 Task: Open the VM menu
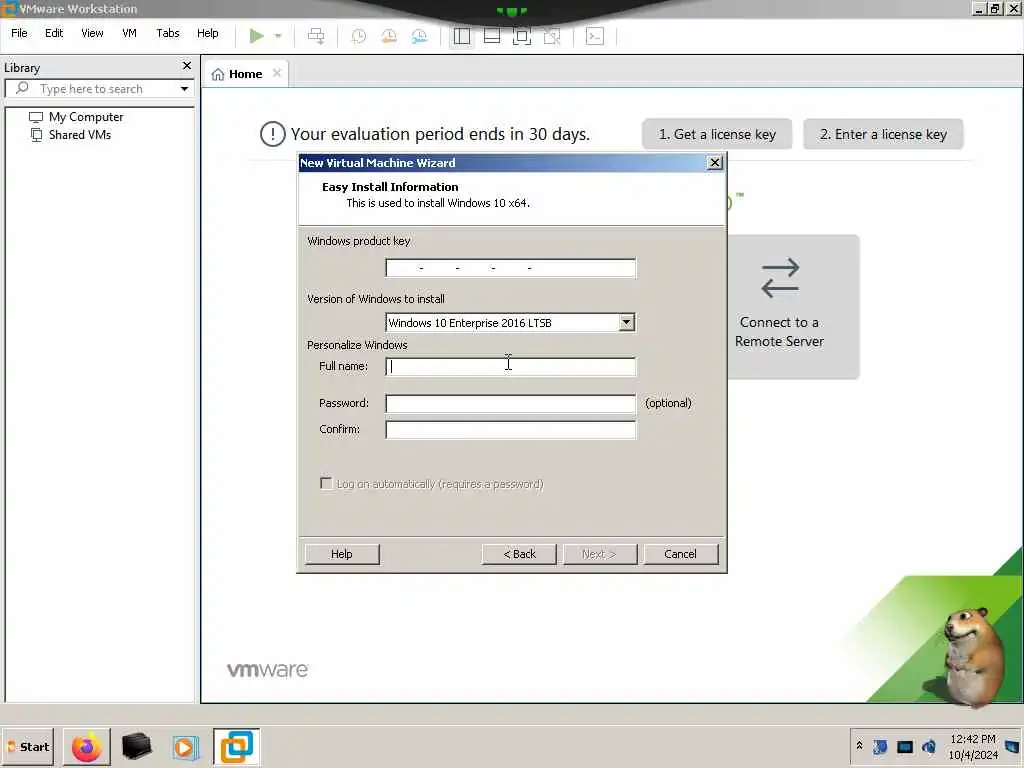point(129,33)
